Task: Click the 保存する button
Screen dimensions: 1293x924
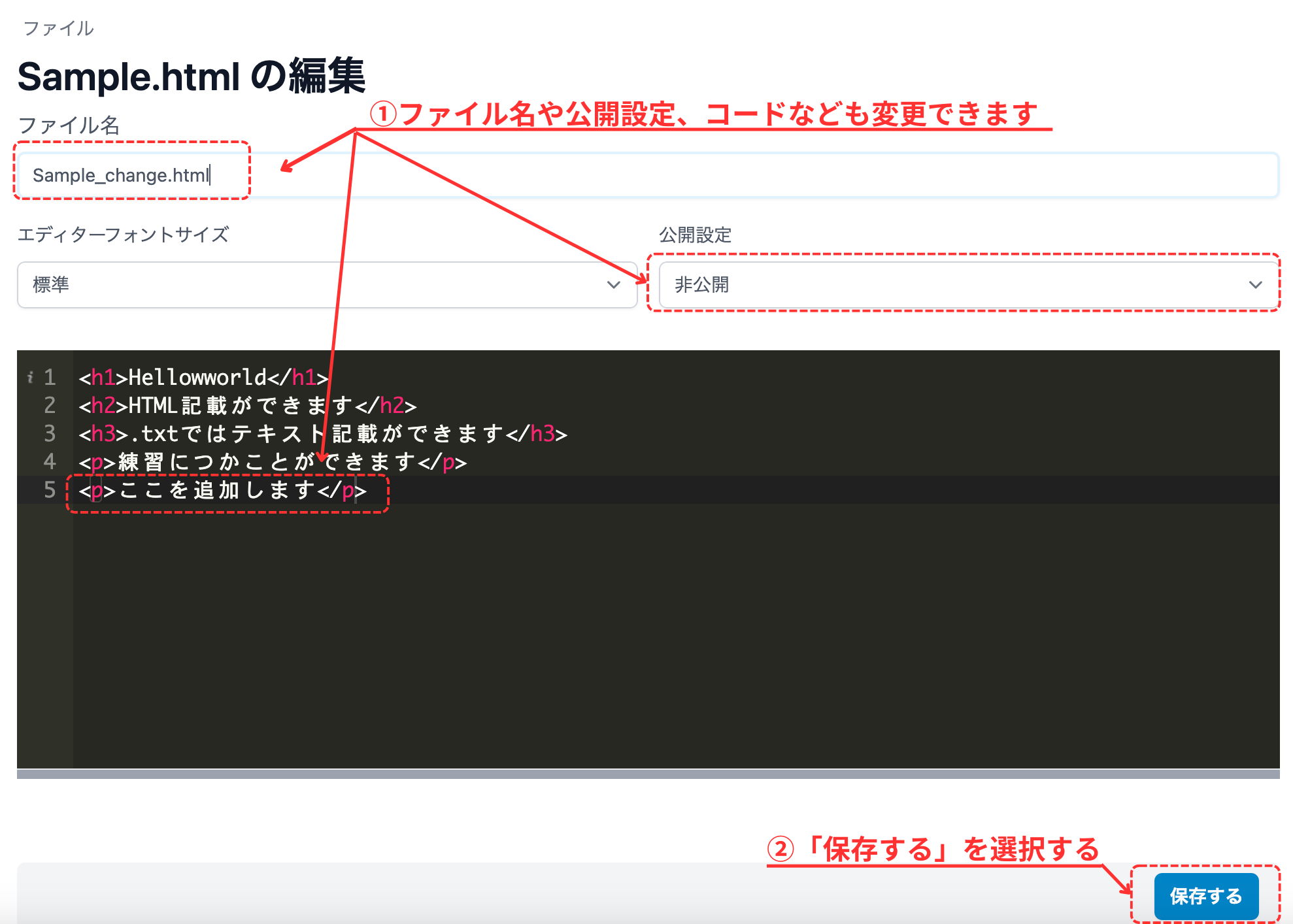Action: [1206, 896]
